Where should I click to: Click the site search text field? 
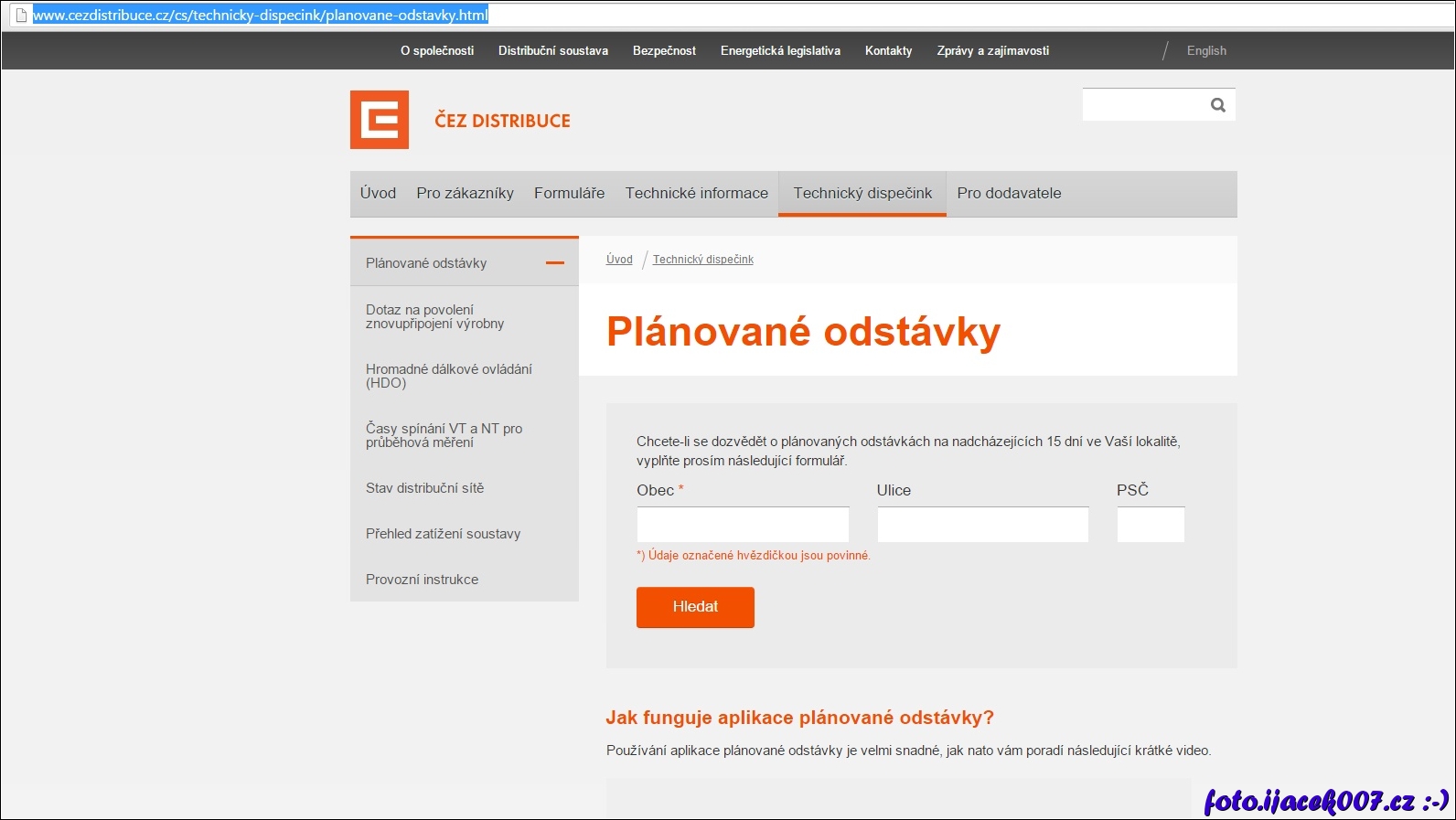tap(1143, 105)
